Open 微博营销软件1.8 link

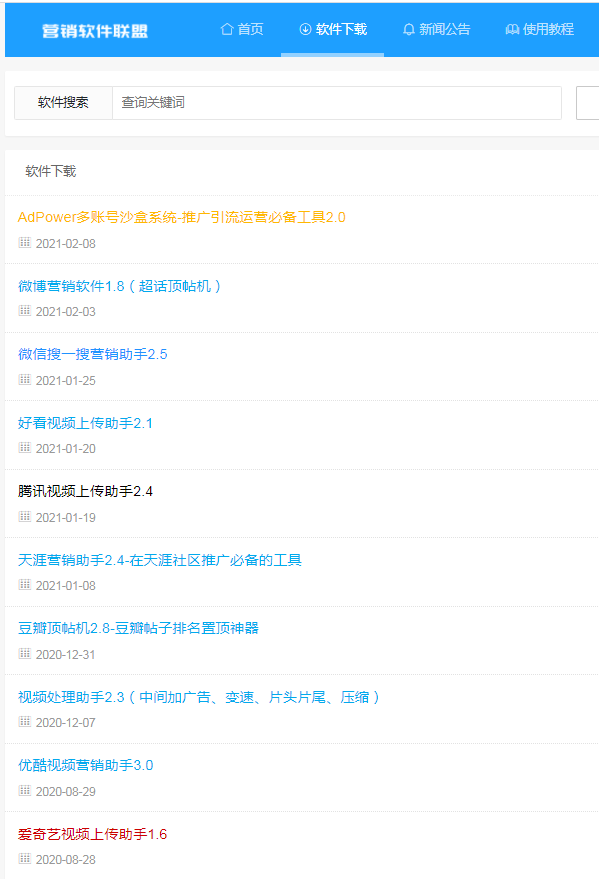[x=119, y=286]
